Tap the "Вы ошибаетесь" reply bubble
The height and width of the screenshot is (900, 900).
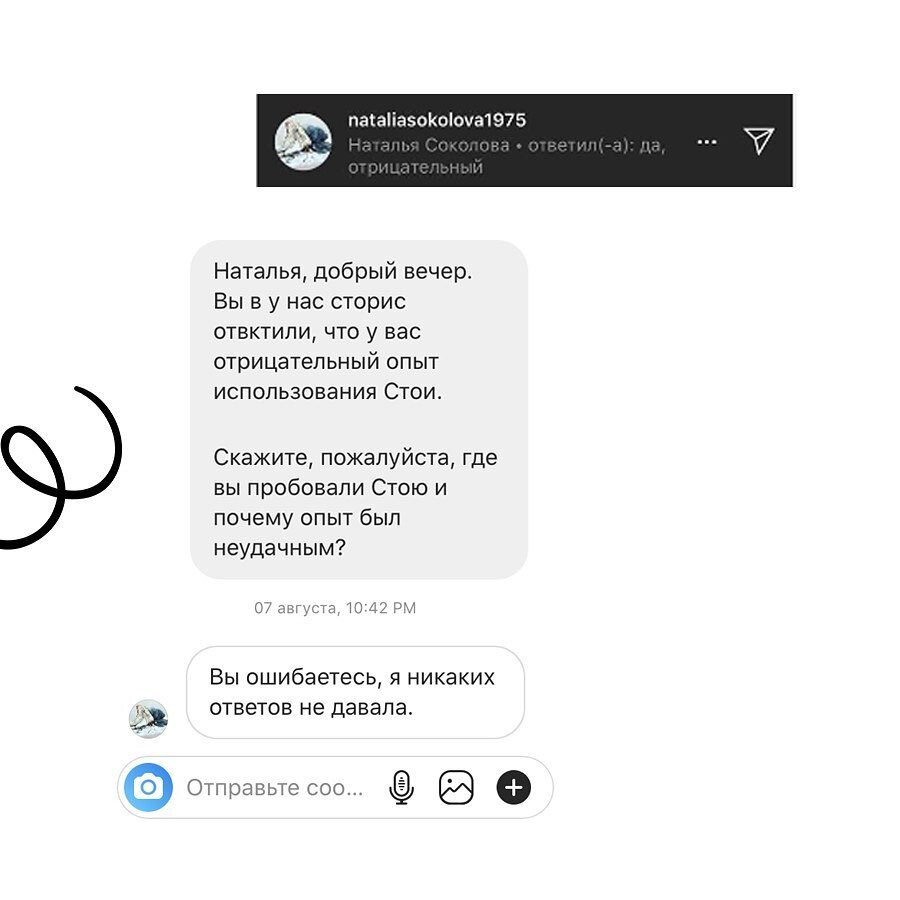355,692
